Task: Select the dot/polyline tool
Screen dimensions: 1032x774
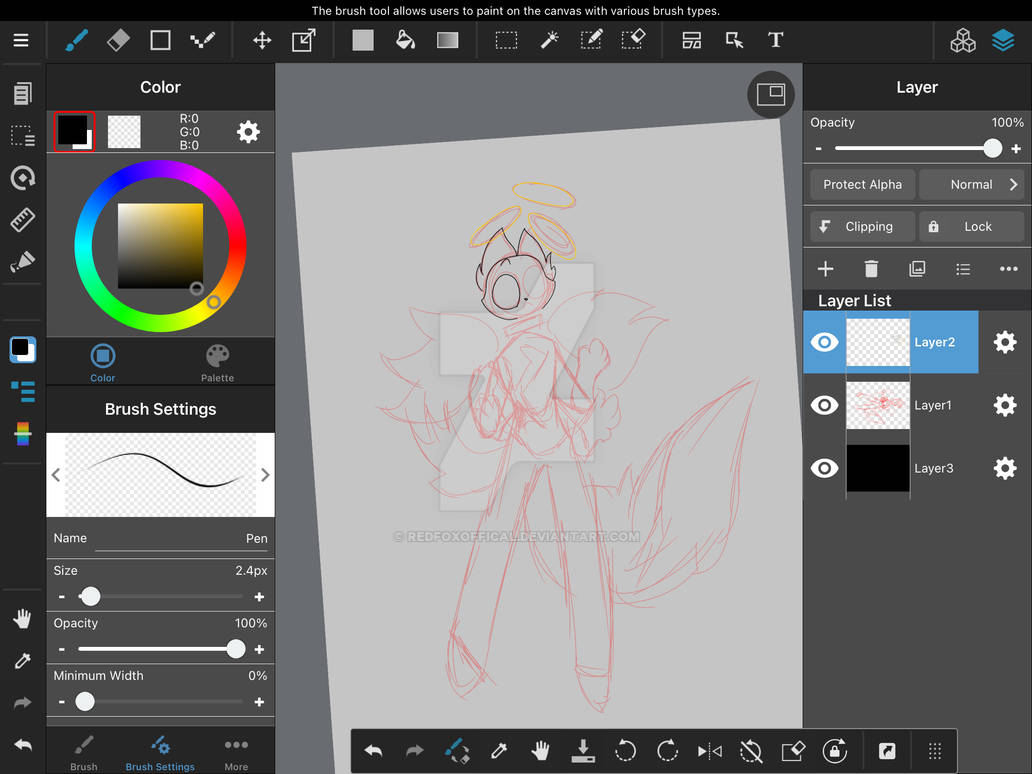Action: click(202, 40)
